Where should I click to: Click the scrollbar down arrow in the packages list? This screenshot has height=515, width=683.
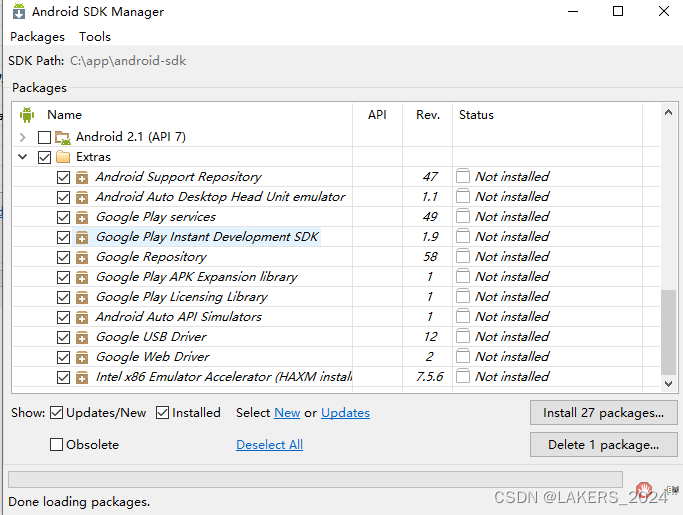coord(669,382)
